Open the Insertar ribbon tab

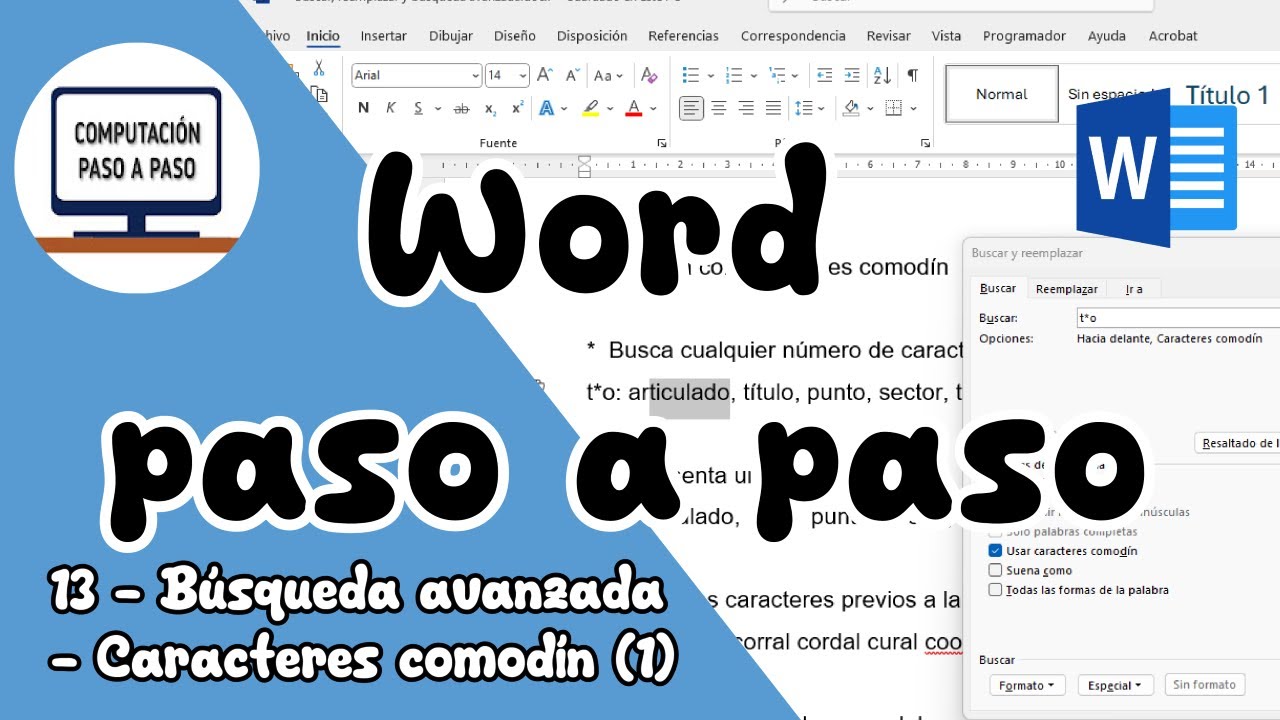click(x=383, y=36)
